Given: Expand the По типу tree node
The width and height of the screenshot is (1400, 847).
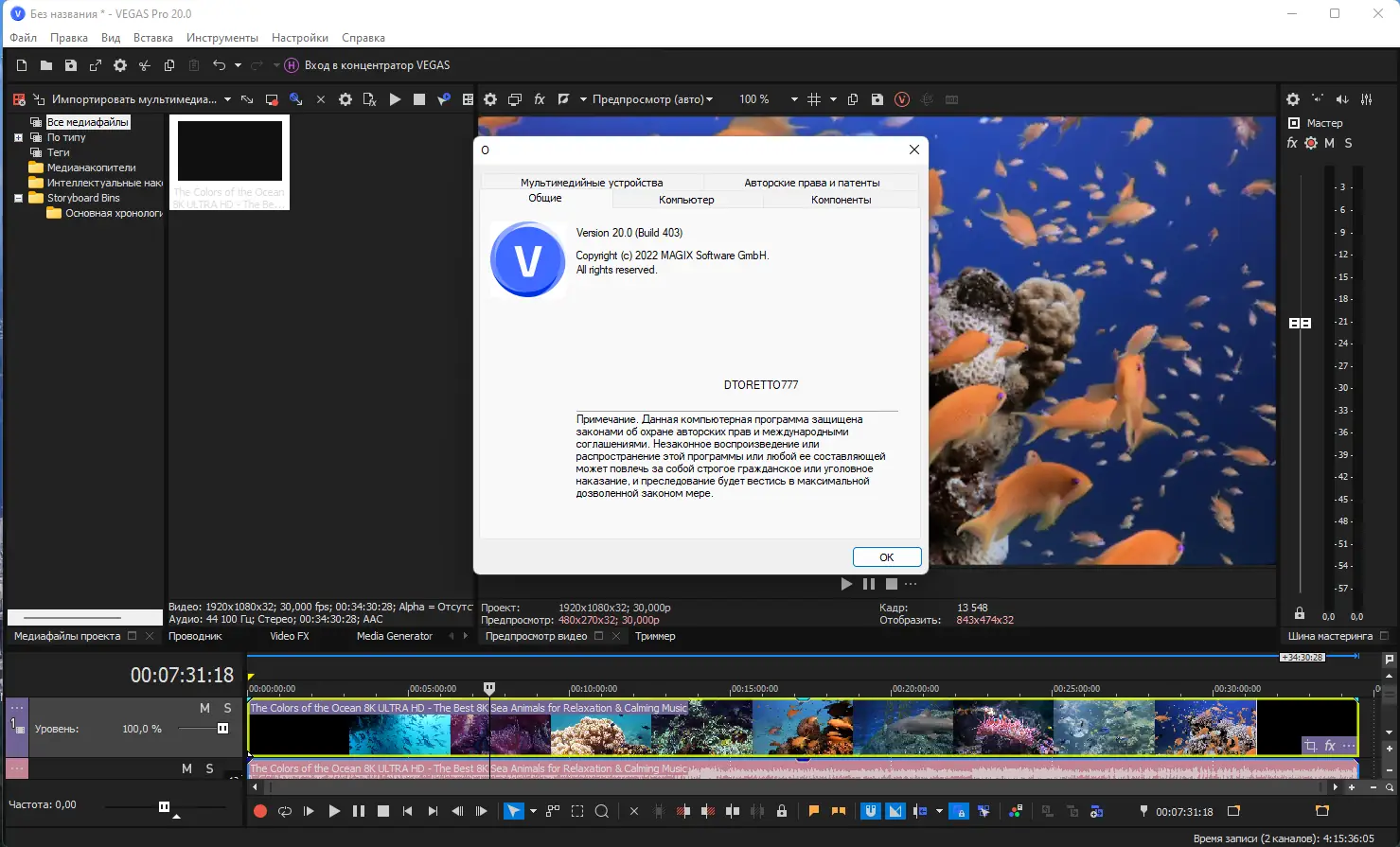Looking at the screenshot, I should click(x=18, y=137).
